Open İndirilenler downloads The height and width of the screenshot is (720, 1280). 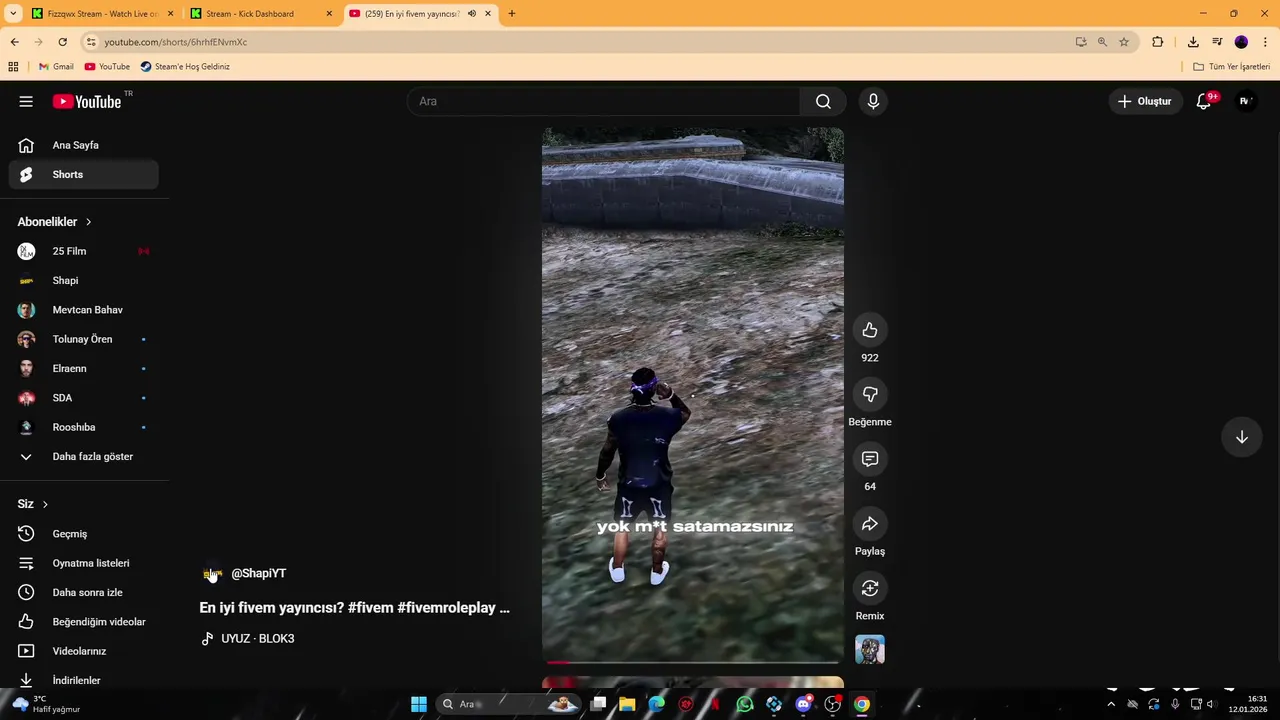click(x=84, y=680)
